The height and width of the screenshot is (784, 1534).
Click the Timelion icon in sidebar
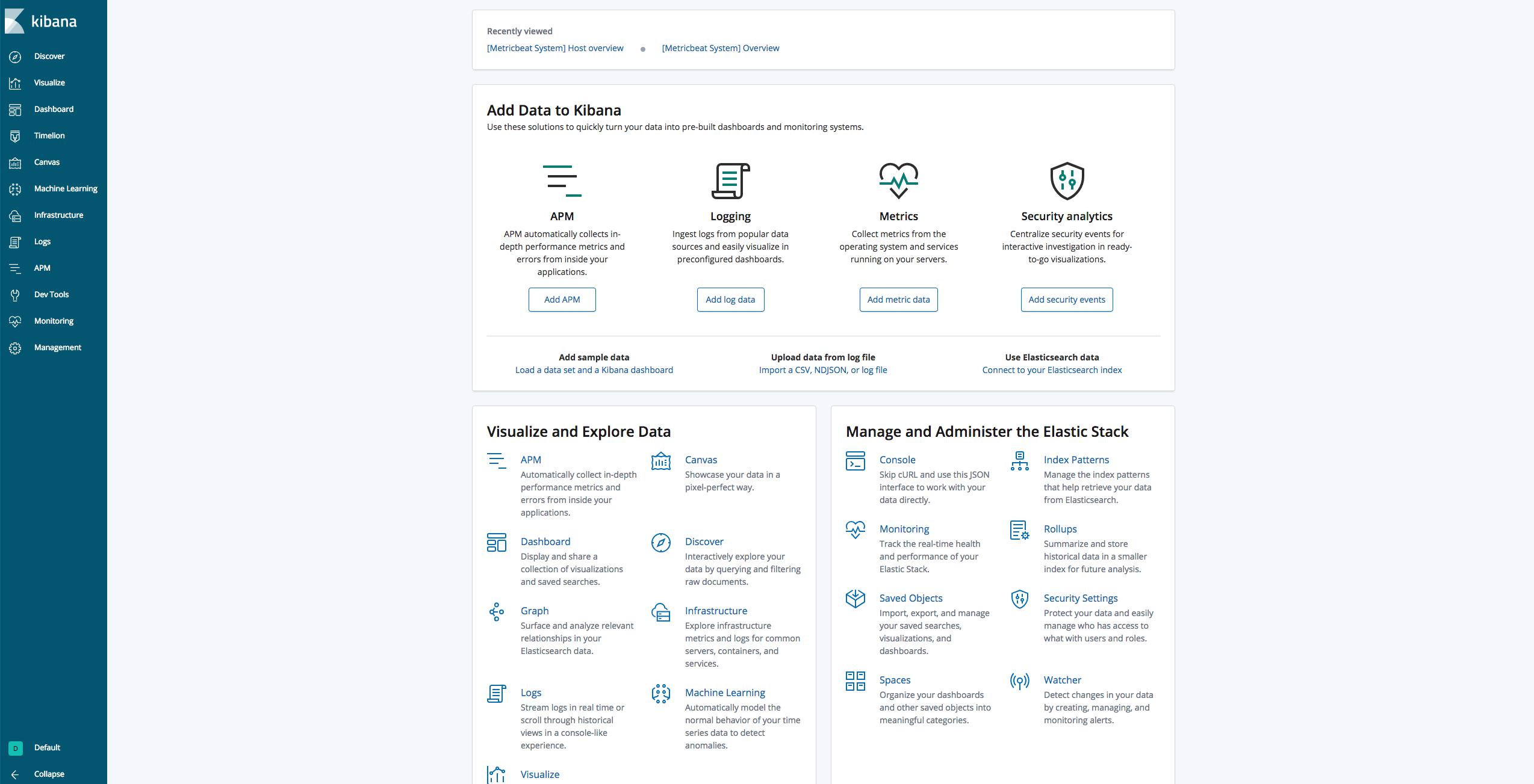pos(15,135)
